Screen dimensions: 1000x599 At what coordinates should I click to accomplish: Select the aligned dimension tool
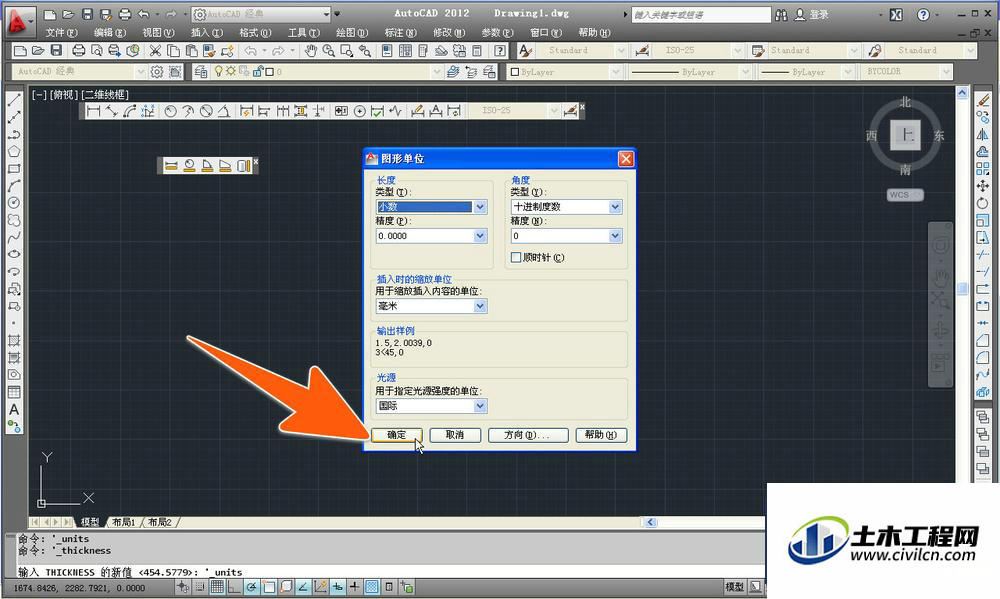coord(112,111)
